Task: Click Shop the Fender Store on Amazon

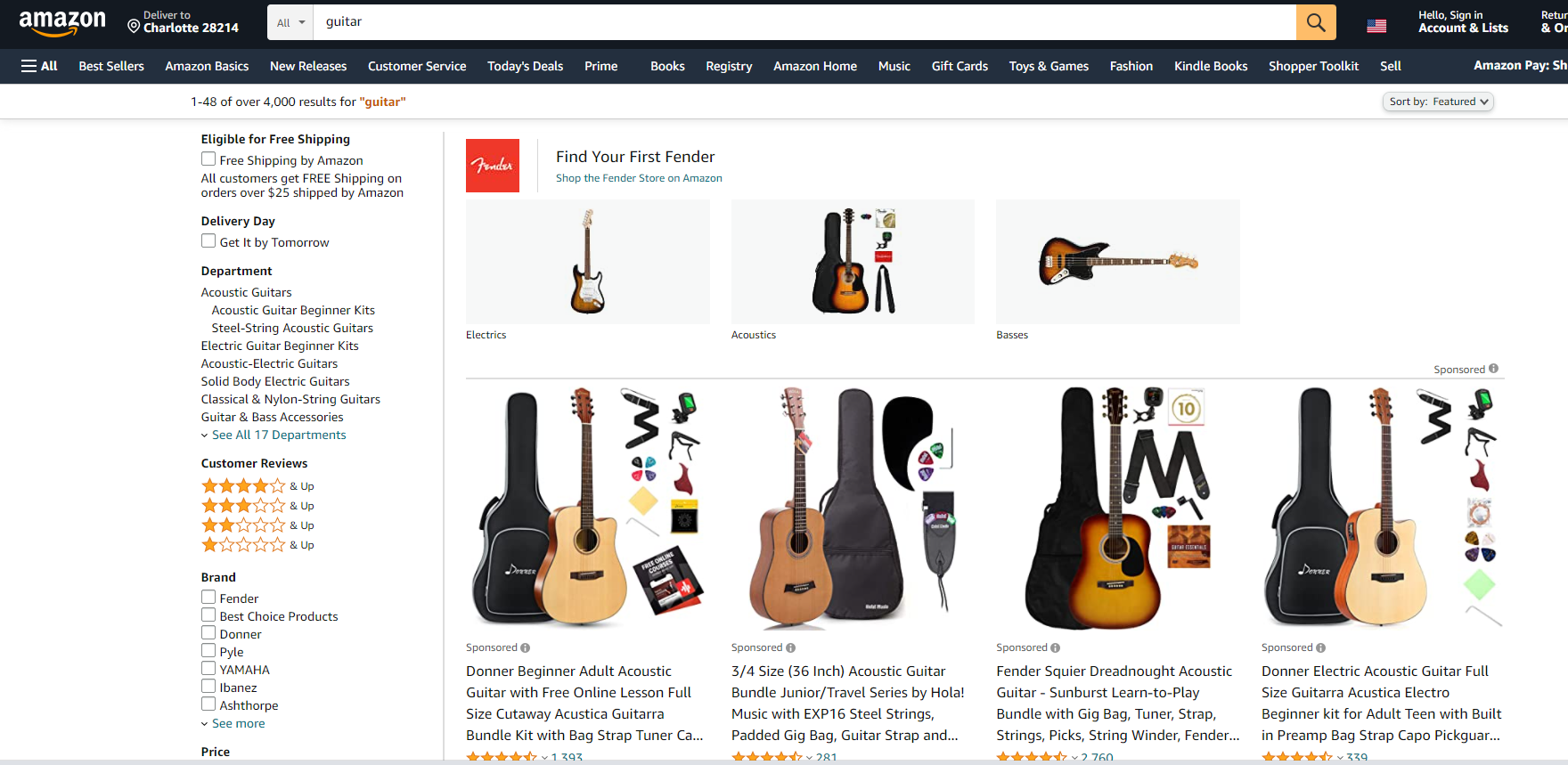Action: (x=639, y=178)
